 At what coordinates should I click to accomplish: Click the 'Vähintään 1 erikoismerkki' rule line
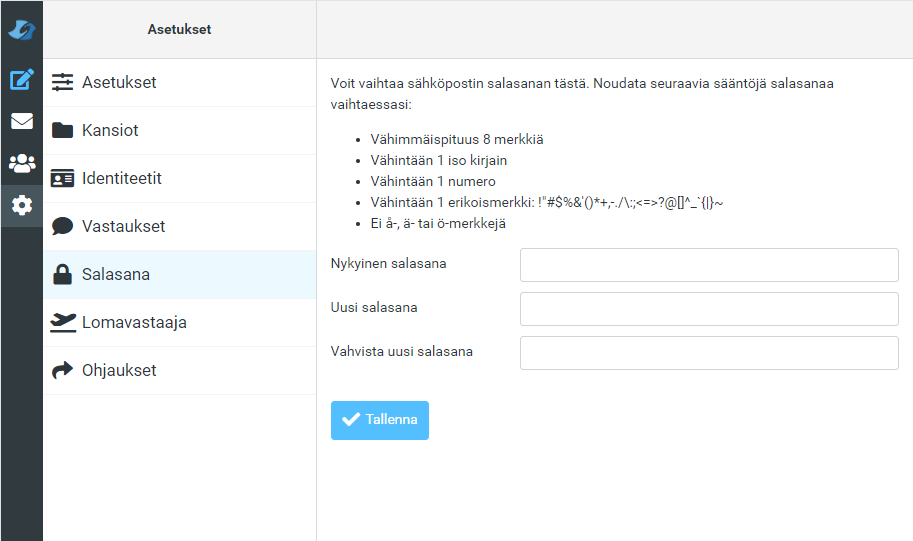pos(547,202)
